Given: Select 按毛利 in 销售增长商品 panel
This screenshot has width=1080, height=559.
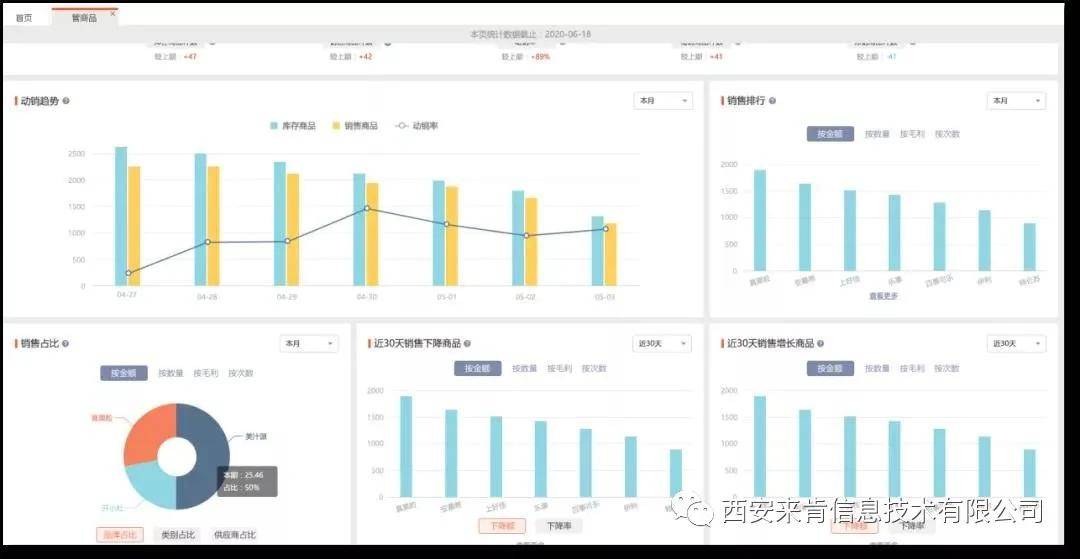Looking at the screenshot, I should [x=912, y=368].
